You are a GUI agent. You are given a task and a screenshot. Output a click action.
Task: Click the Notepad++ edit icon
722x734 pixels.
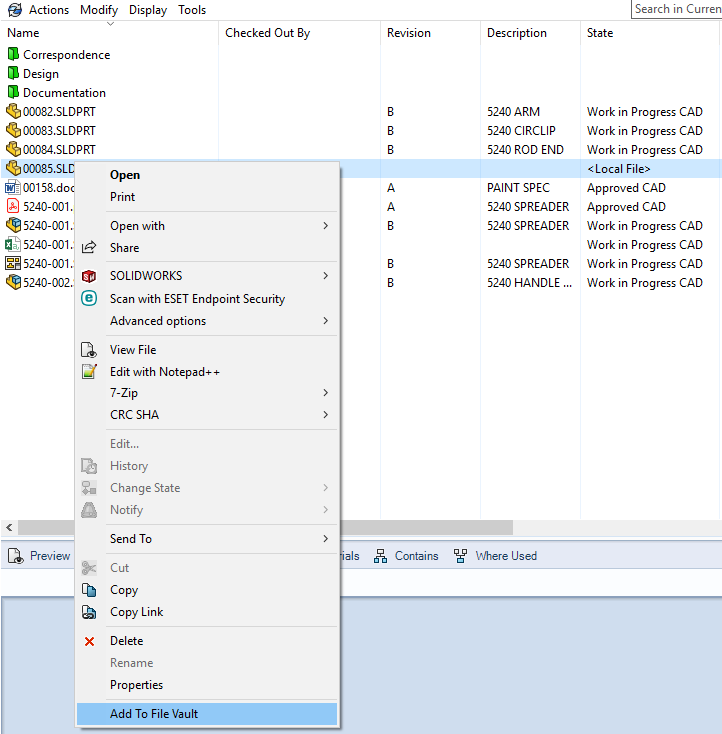click(x=89, y=372)
